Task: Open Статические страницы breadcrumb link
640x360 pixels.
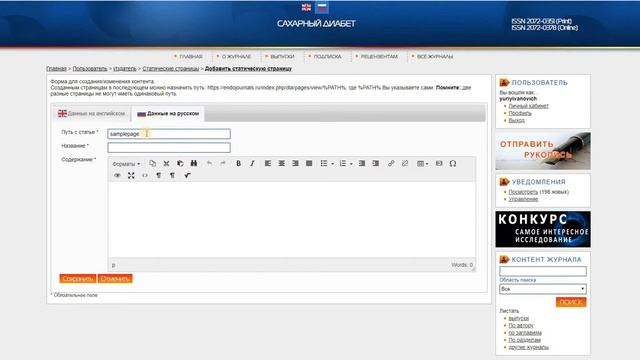Action: coord(171,69)
